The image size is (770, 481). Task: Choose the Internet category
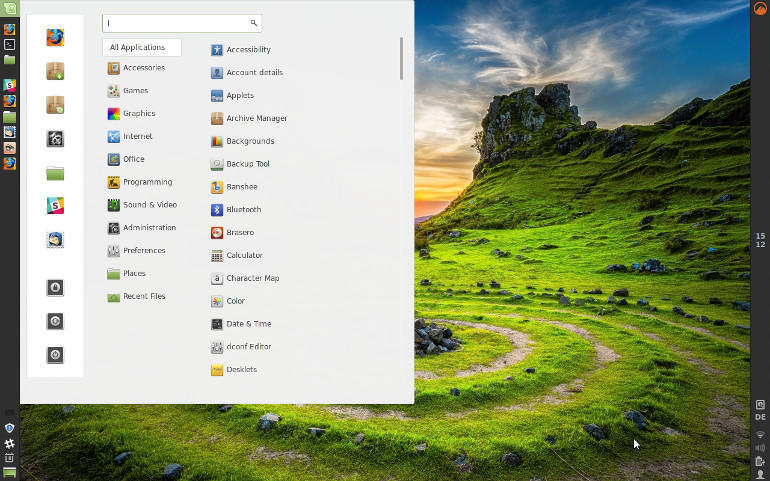[137, 136]
